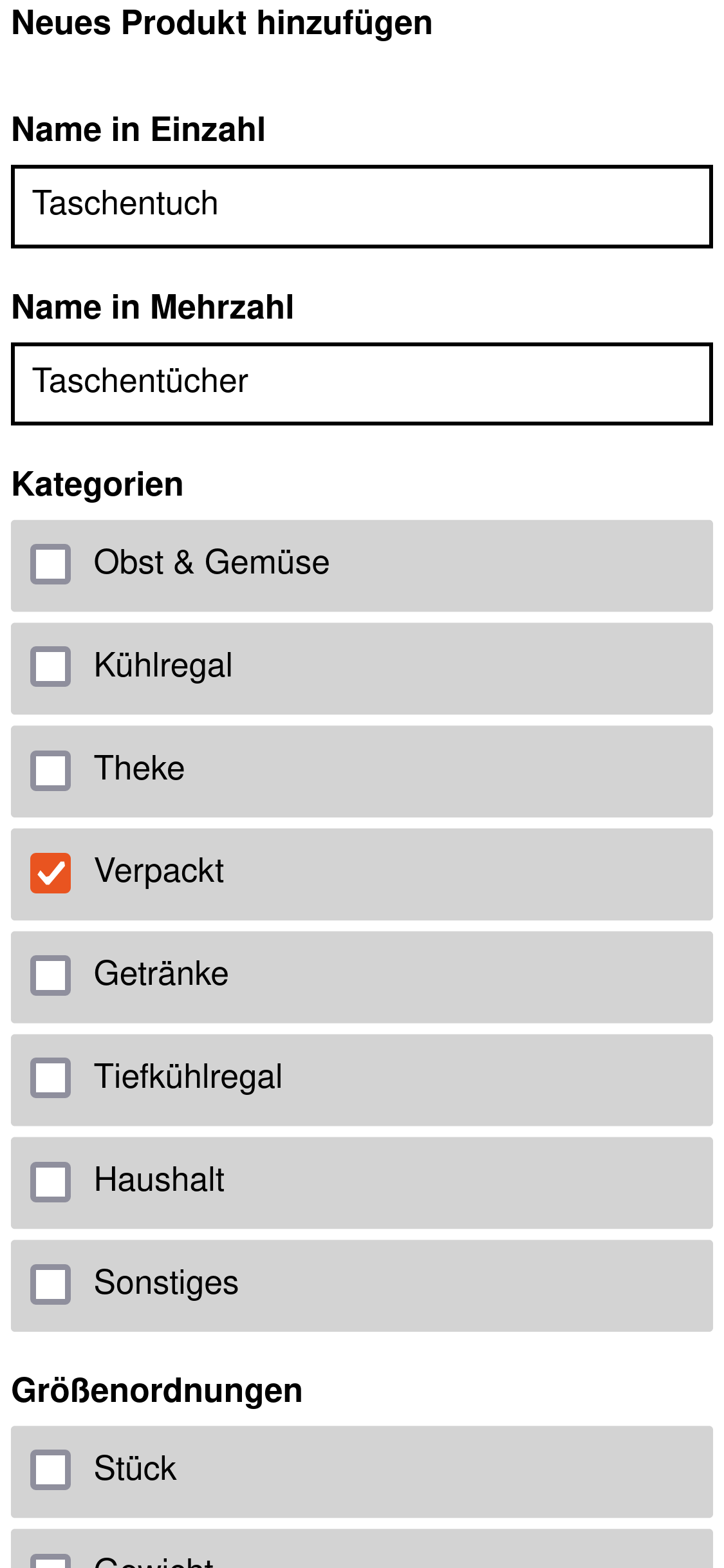The height and width of the screenshot is (1568, 724).
Task: Check the Haushalt checkbox
Action: click(x=51, y=1181)
